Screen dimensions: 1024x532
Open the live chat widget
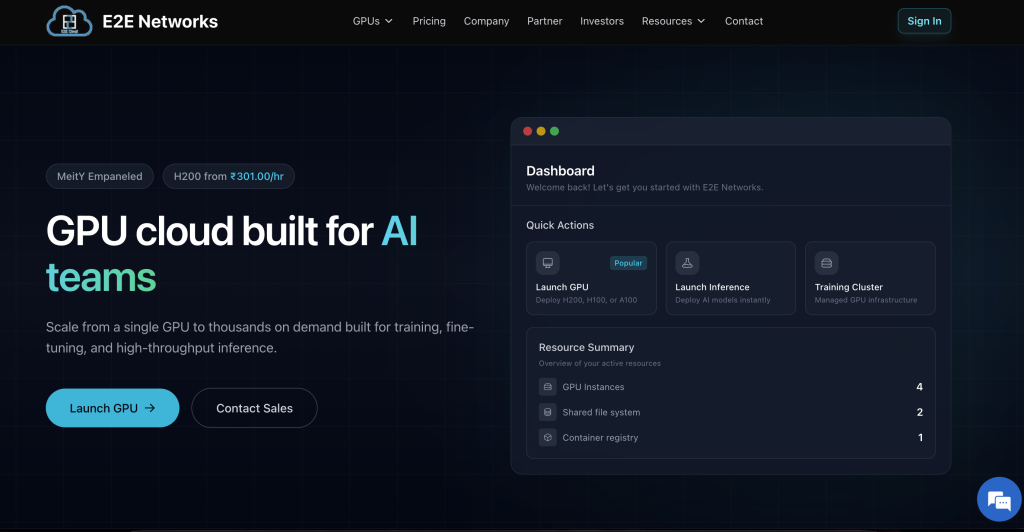pos(998,499)
